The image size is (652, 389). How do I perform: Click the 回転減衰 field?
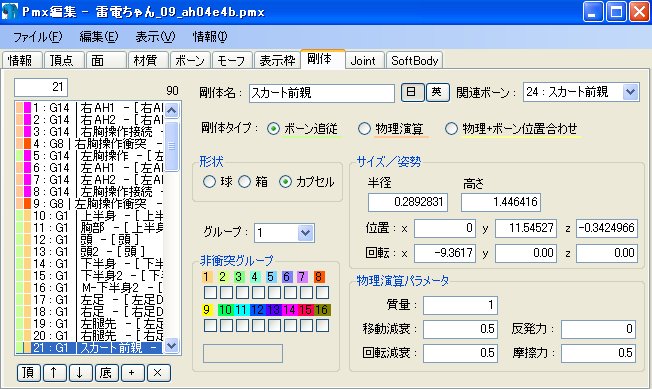460,353
